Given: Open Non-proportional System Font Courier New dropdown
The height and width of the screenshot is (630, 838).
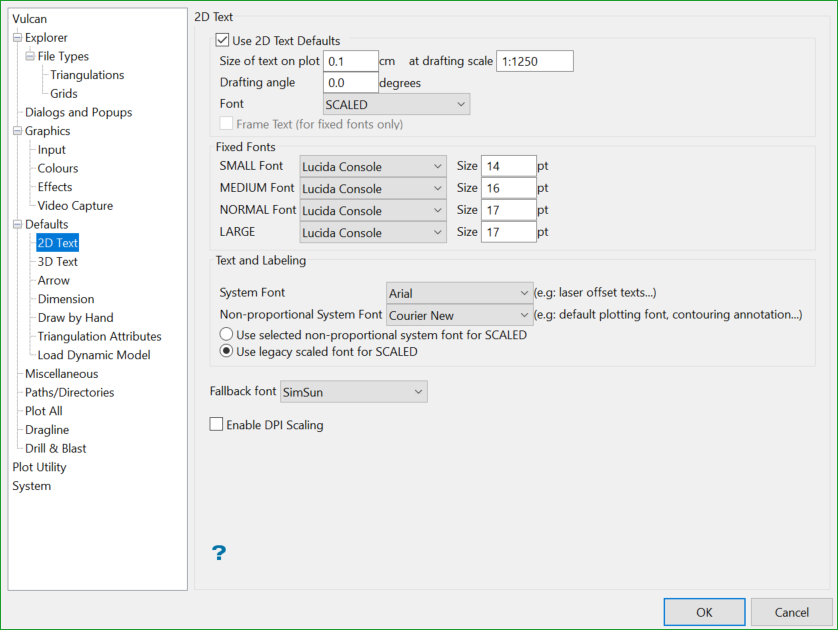Looking at the screenshot, I should coord(459,316).
